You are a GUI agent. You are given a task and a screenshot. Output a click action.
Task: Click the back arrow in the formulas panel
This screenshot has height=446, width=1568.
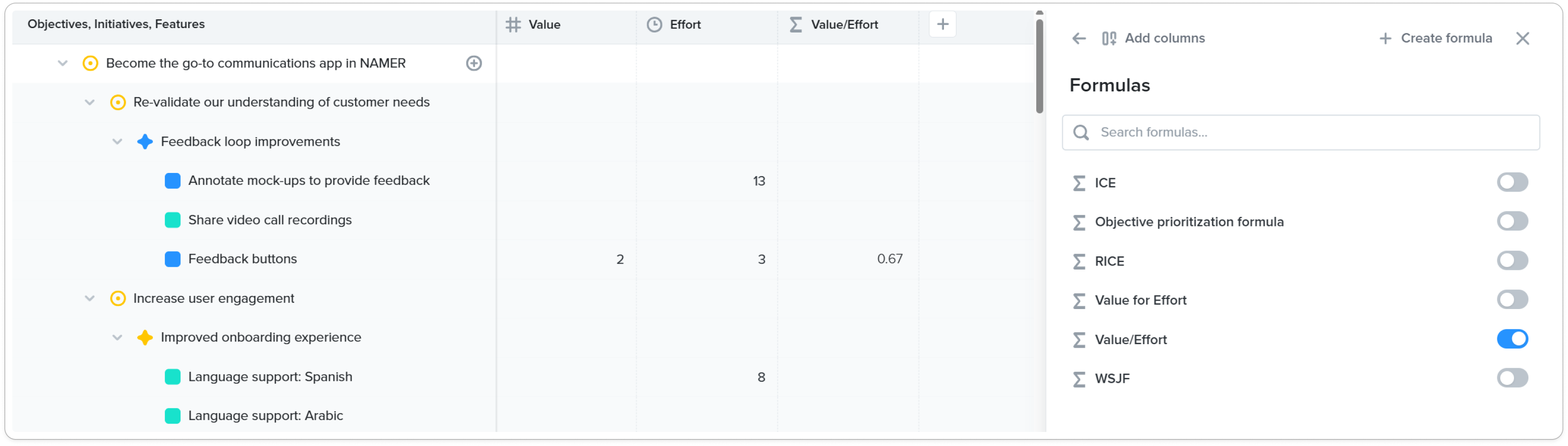1078,38
